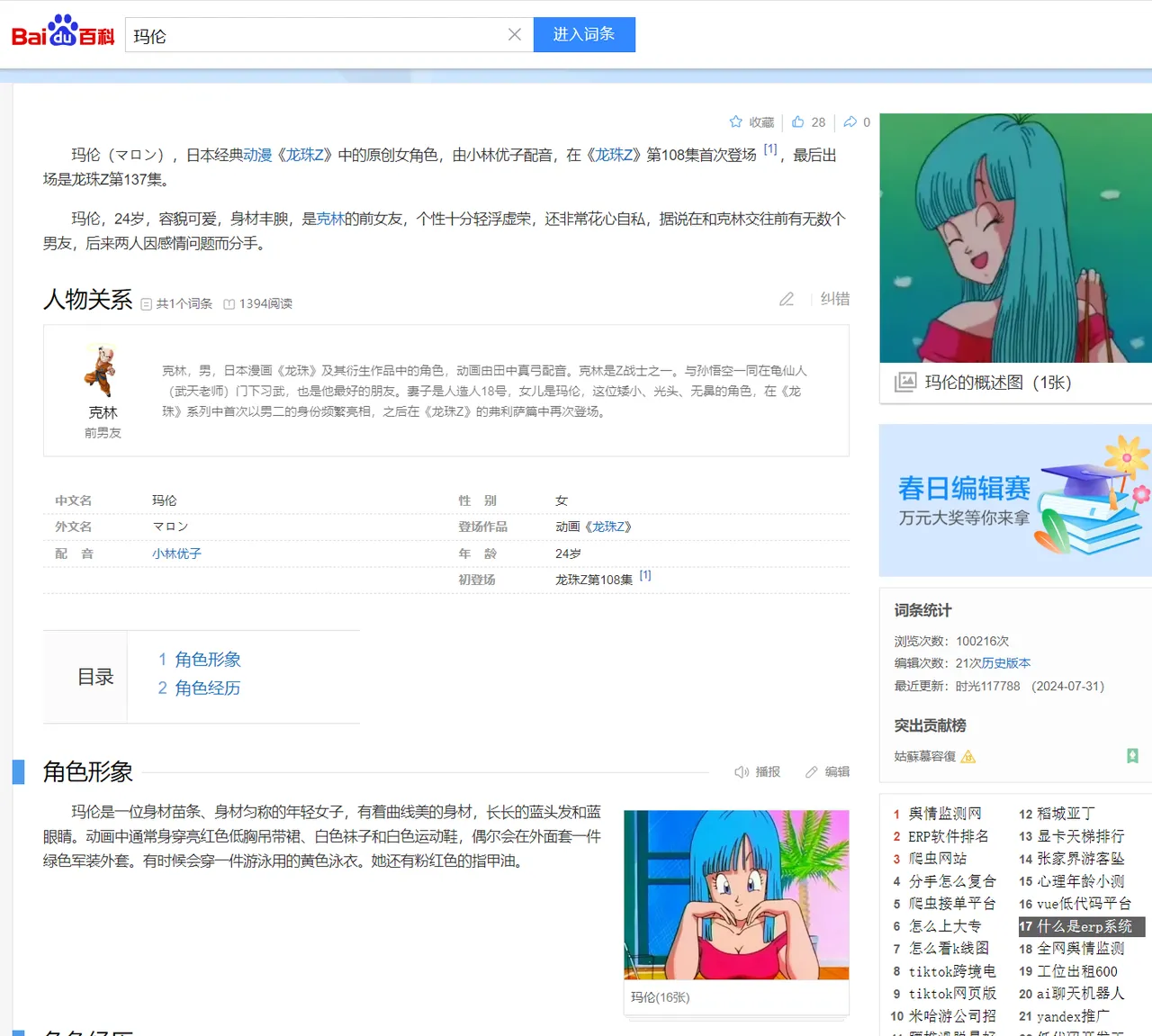Click the Baidu Baike logo
1152x1036 pixels.
(62, 33)
